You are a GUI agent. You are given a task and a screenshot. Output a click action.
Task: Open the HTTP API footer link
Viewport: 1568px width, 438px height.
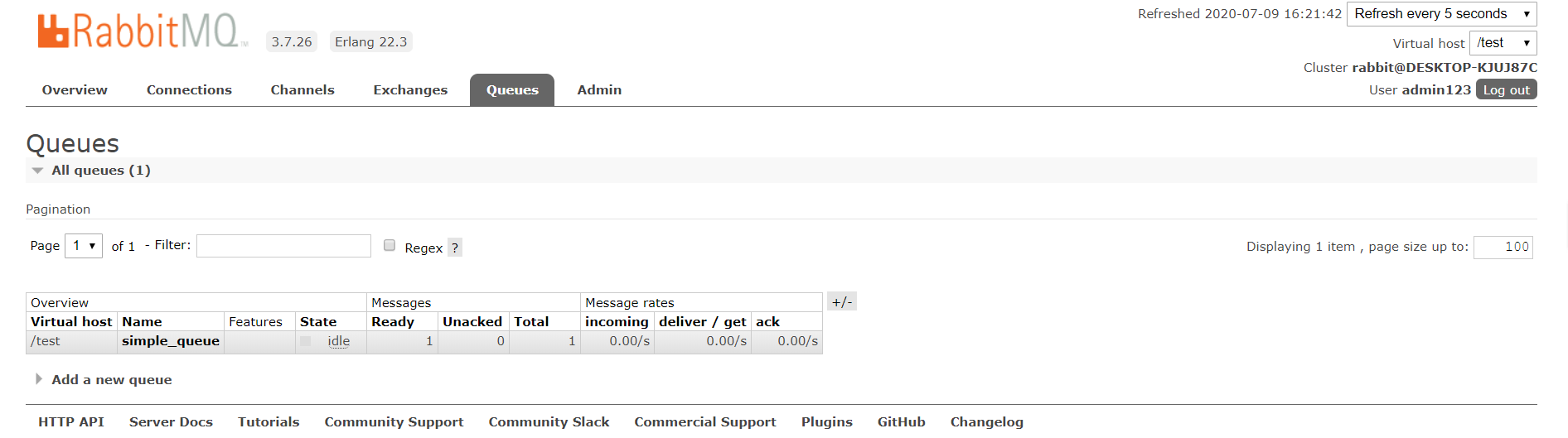(x=71, y=422)
